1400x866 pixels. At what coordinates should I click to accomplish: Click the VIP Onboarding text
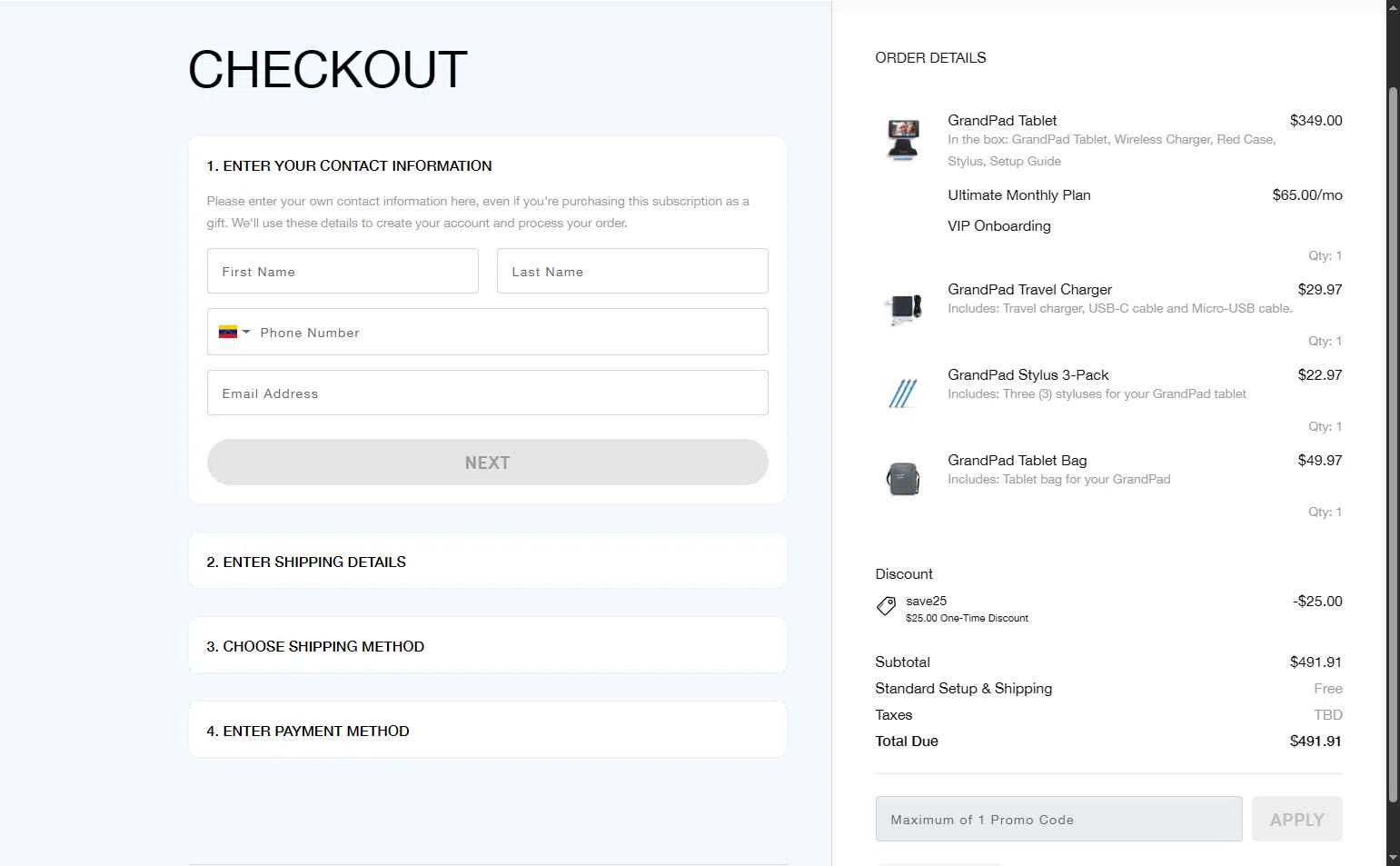(999, 225)
